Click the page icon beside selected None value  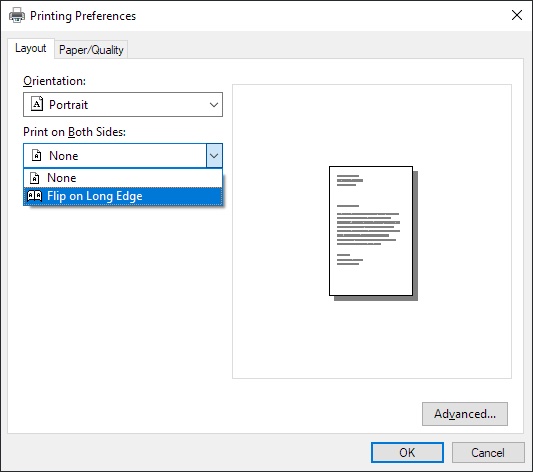[x=36, y=155]
